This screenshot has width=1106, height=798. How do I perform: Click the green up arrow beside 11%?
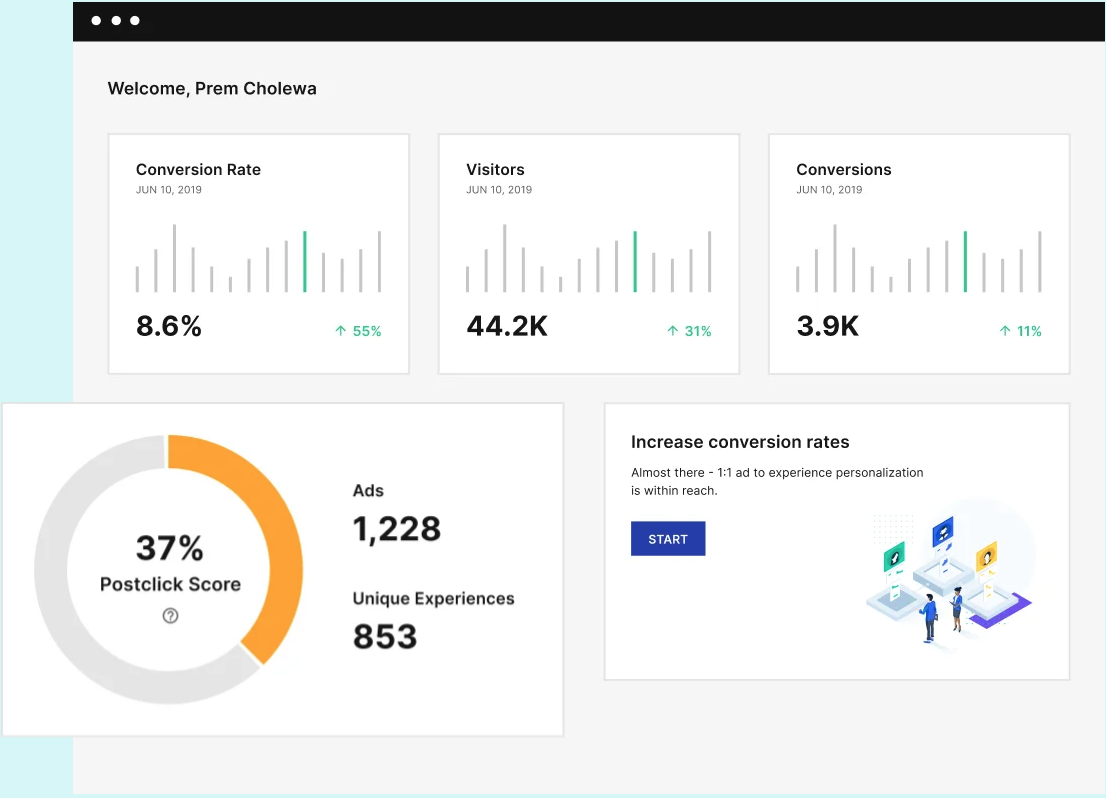(1005, 330)
